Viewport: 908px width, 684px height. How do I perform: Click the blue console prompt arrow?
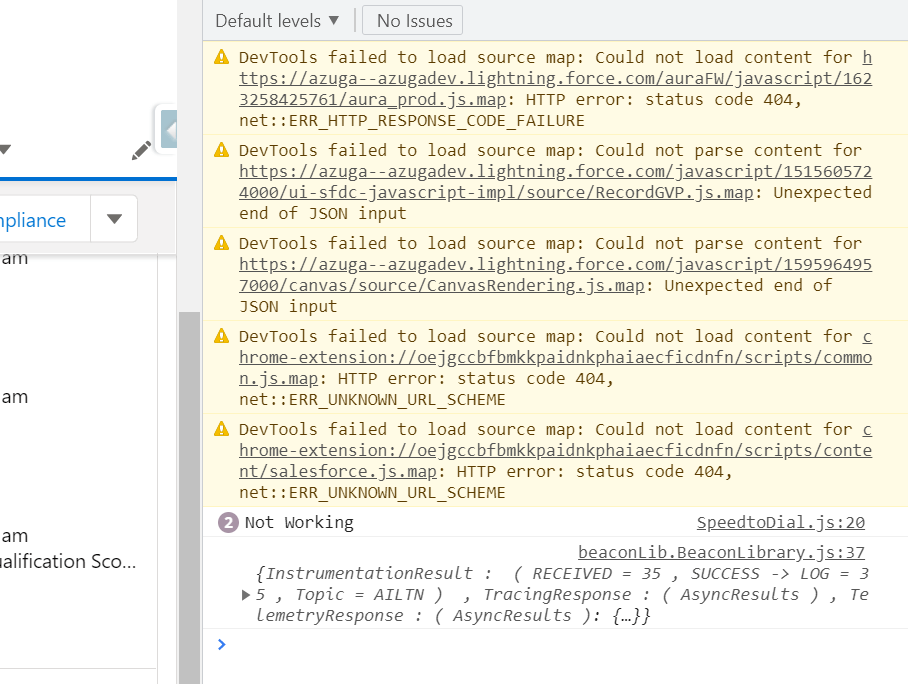221,644
